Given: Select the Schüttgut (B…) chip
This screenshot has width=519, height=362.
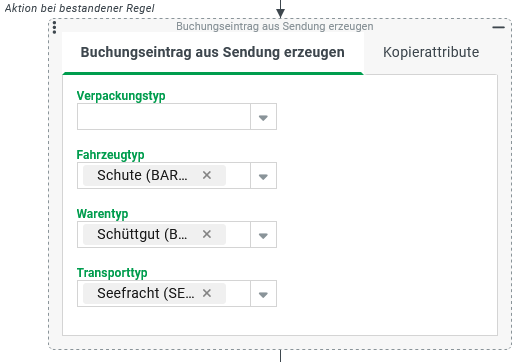Looking at the screenshot, I should tap(142, 234).
